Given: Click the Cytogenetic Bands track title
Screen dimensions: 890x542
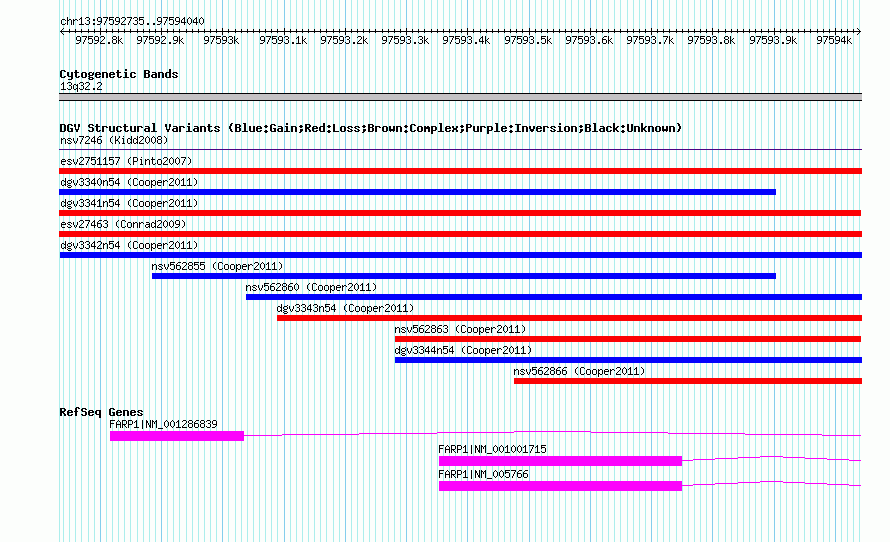Looking at the screenshot, I should point(119,74).
